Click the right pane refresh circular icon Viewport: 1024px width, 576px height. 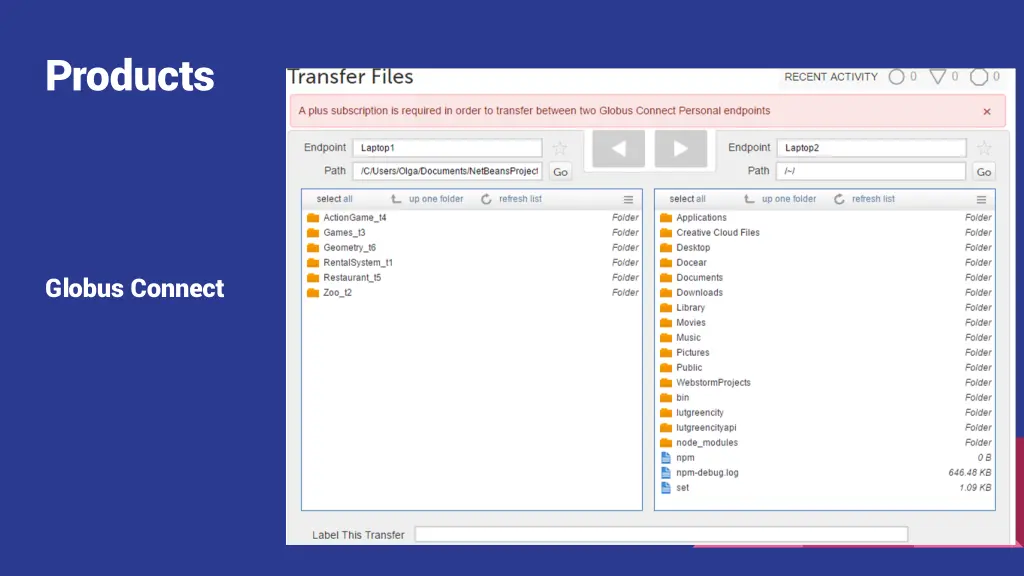coord(839,199)
